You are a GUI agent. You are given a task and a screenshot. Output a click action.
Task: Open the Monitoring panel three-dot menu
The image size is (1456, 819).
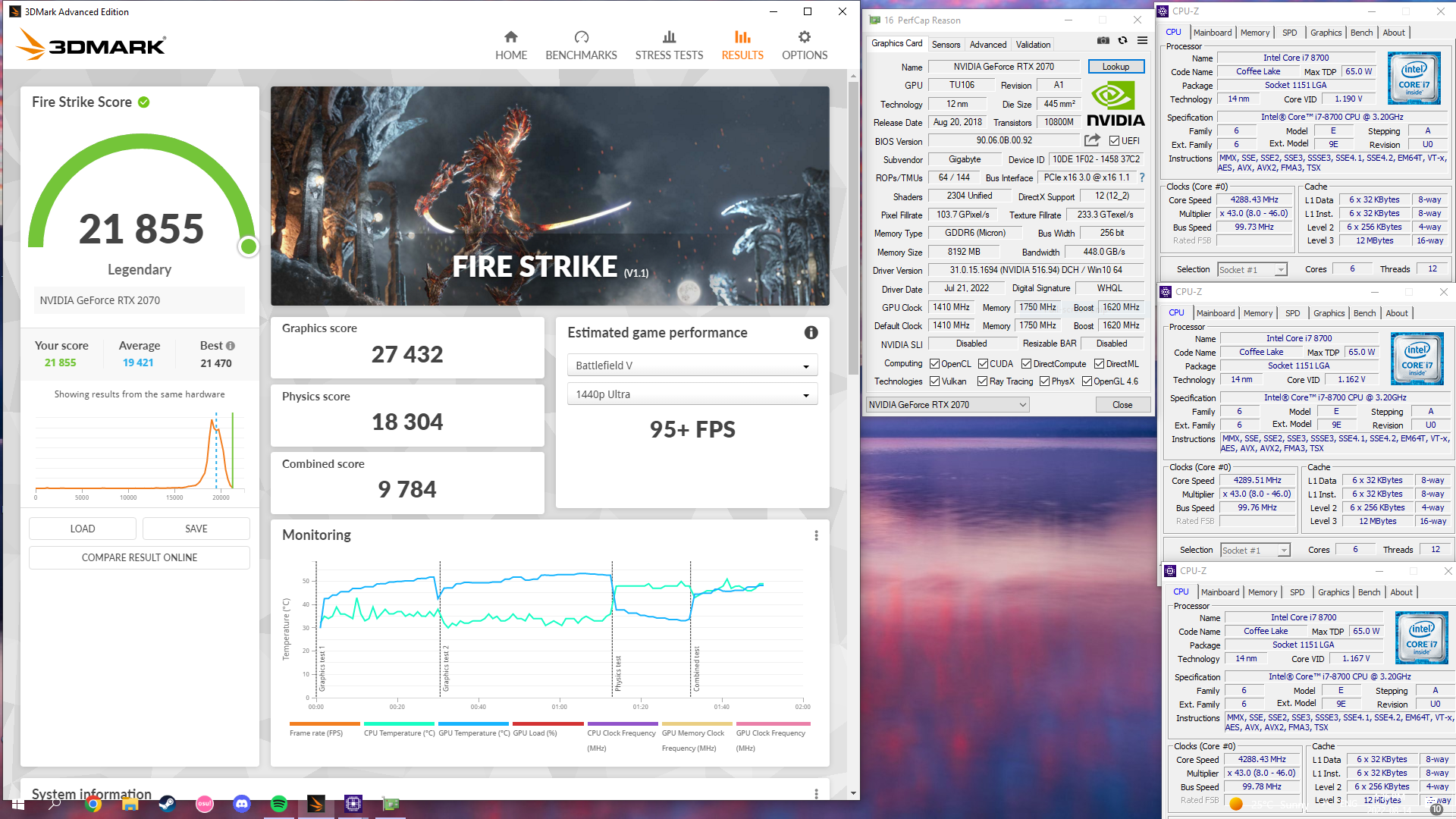[816, 535]
